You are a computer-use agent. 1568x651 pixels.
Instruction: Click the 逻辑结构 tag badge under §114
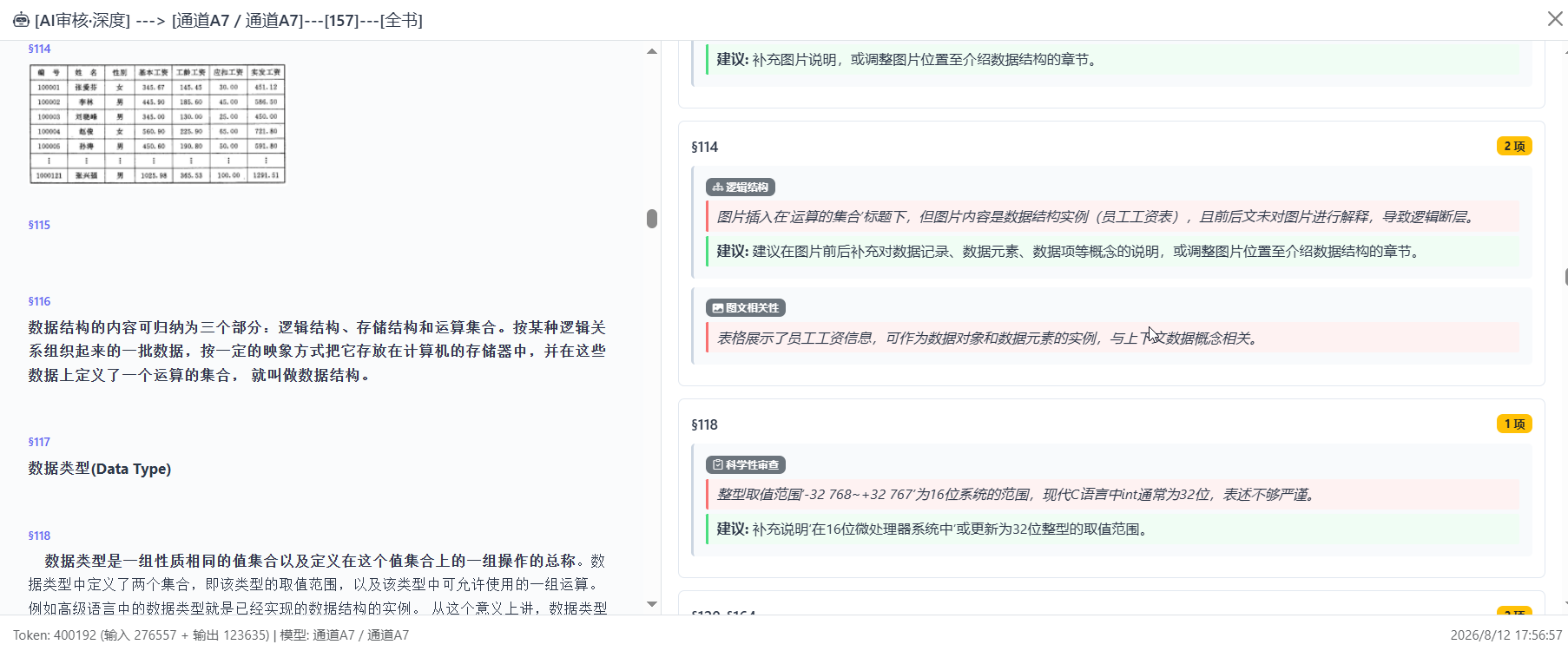(741, 187)
